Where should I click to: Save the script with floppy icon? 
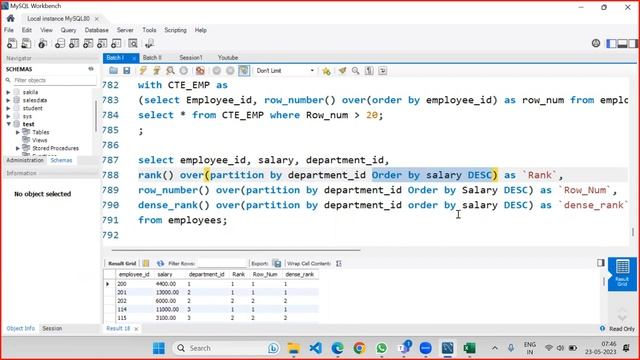coord(127,71)
